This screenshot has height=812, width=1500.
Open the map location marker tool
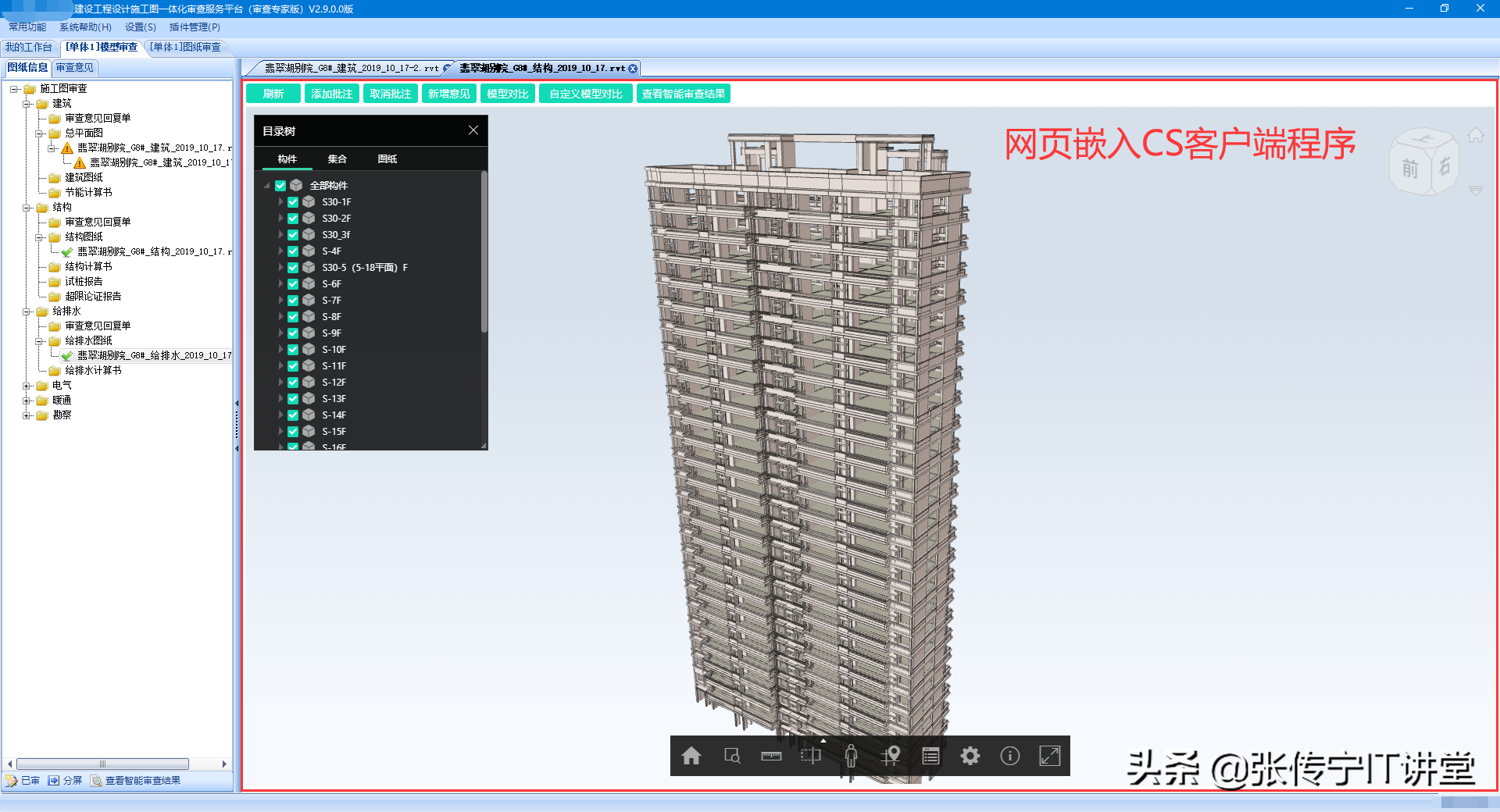tap(891, 756)
